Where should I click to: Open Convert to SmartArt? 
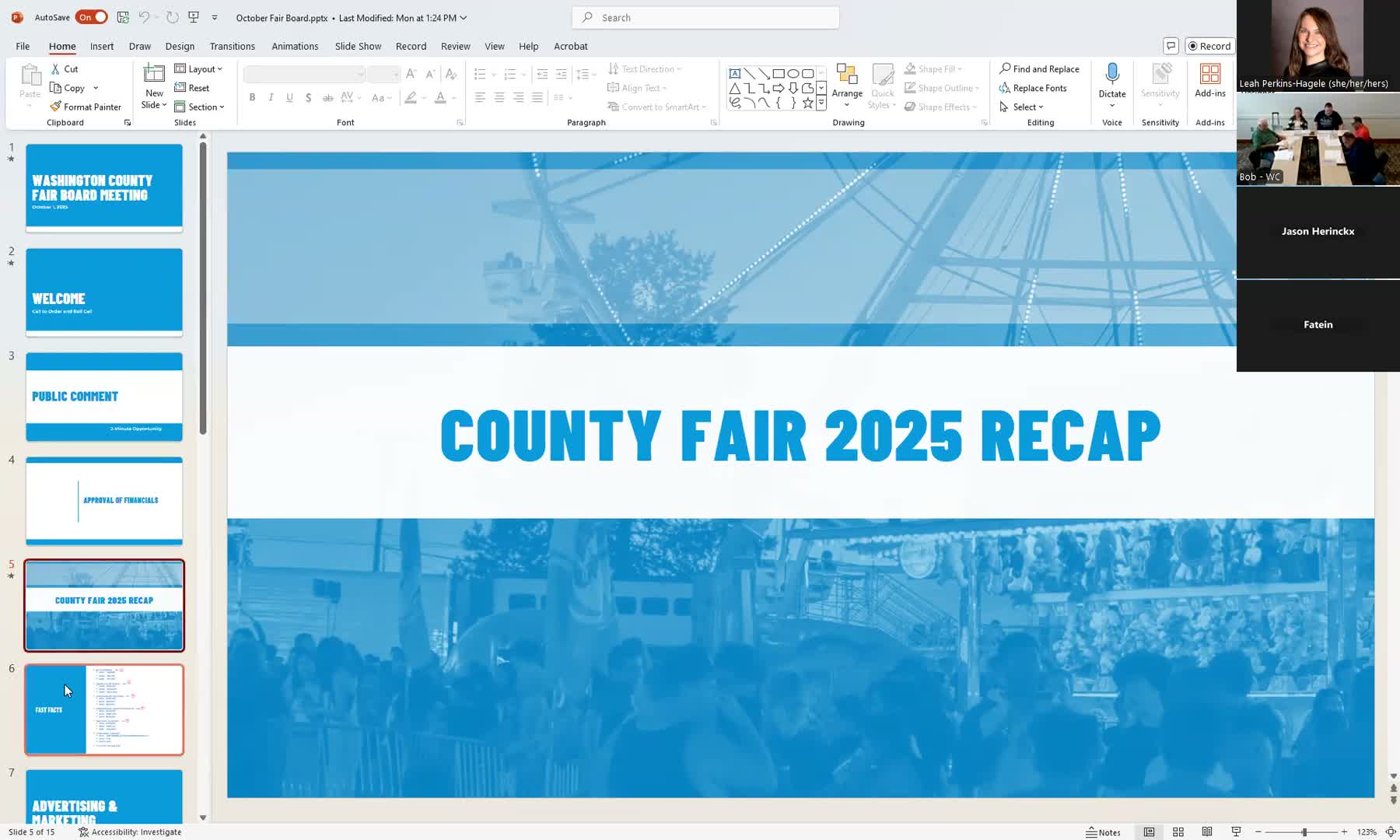(x=657, y=107)
